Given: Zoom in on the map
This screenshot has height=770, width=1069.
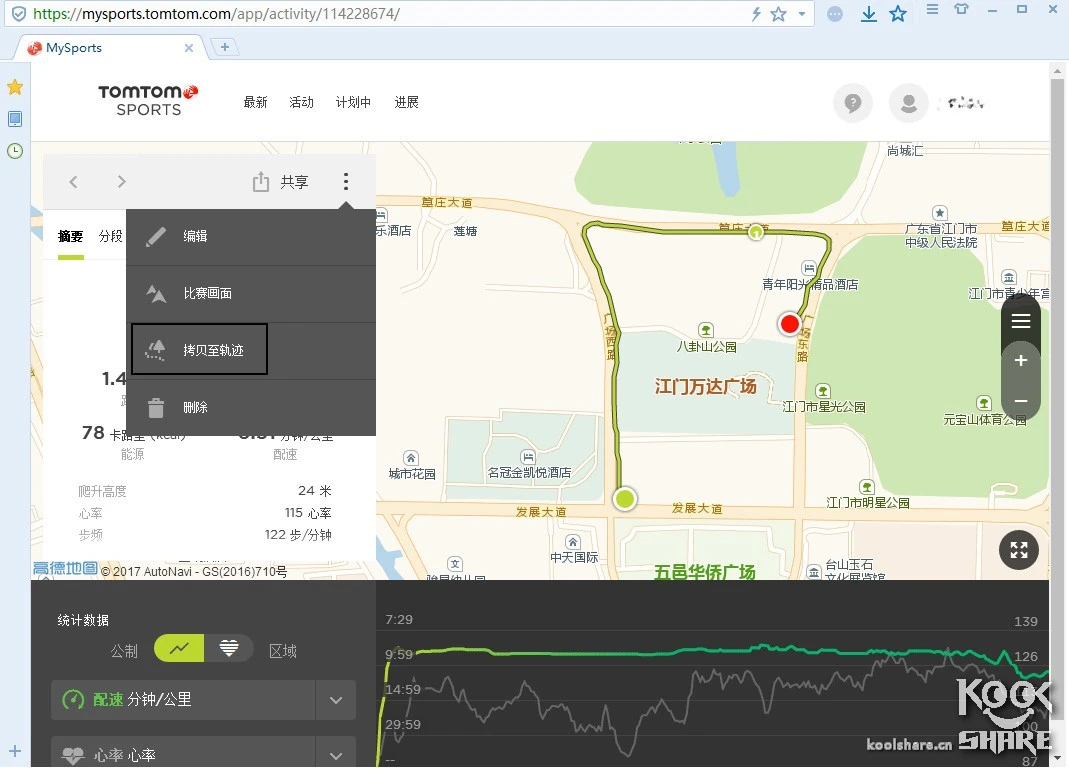Looking at the screenshot, I should coord(1021,361).
